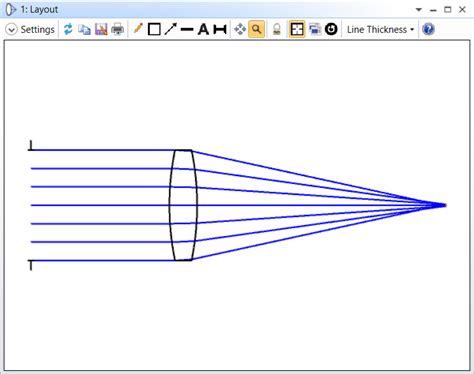Select the arrow drawing tool
The image size is (474, 374).
coord(170,29)
